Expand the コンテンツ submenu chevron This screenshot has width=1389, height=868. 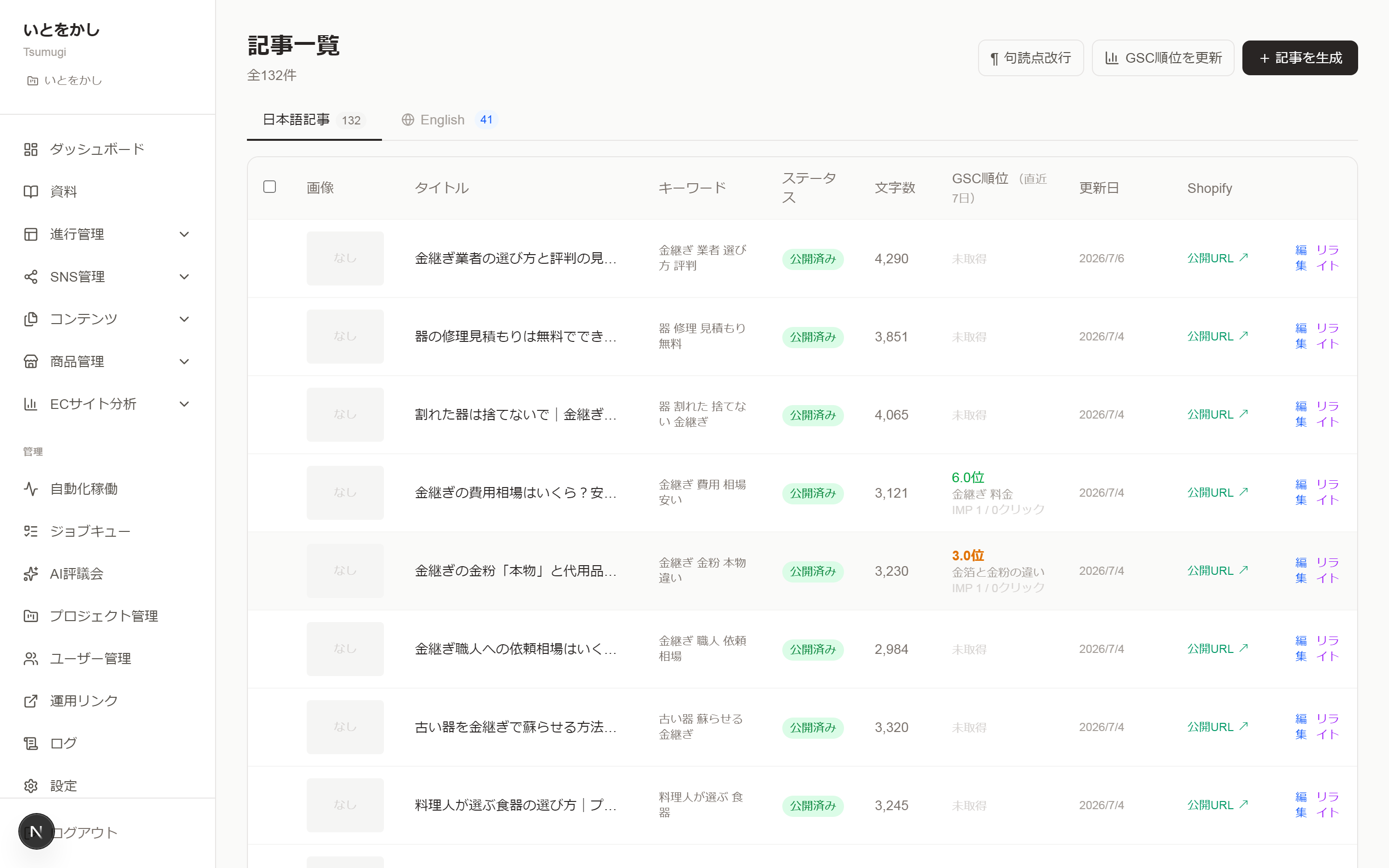pos(184,319)
